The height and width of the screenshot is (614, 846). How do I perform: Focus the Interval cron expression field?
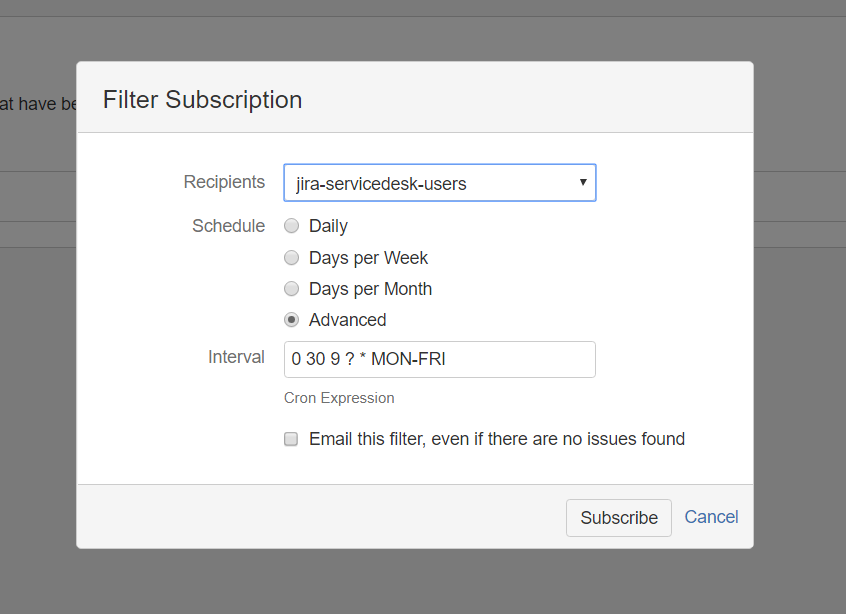coord(440,359)
